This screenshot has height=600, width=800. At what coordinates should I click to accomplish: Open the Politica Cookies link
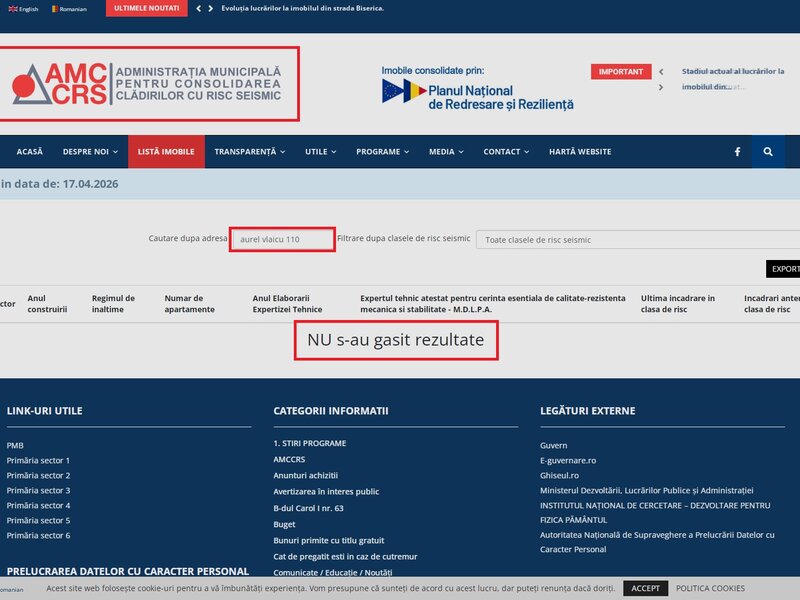710,588
